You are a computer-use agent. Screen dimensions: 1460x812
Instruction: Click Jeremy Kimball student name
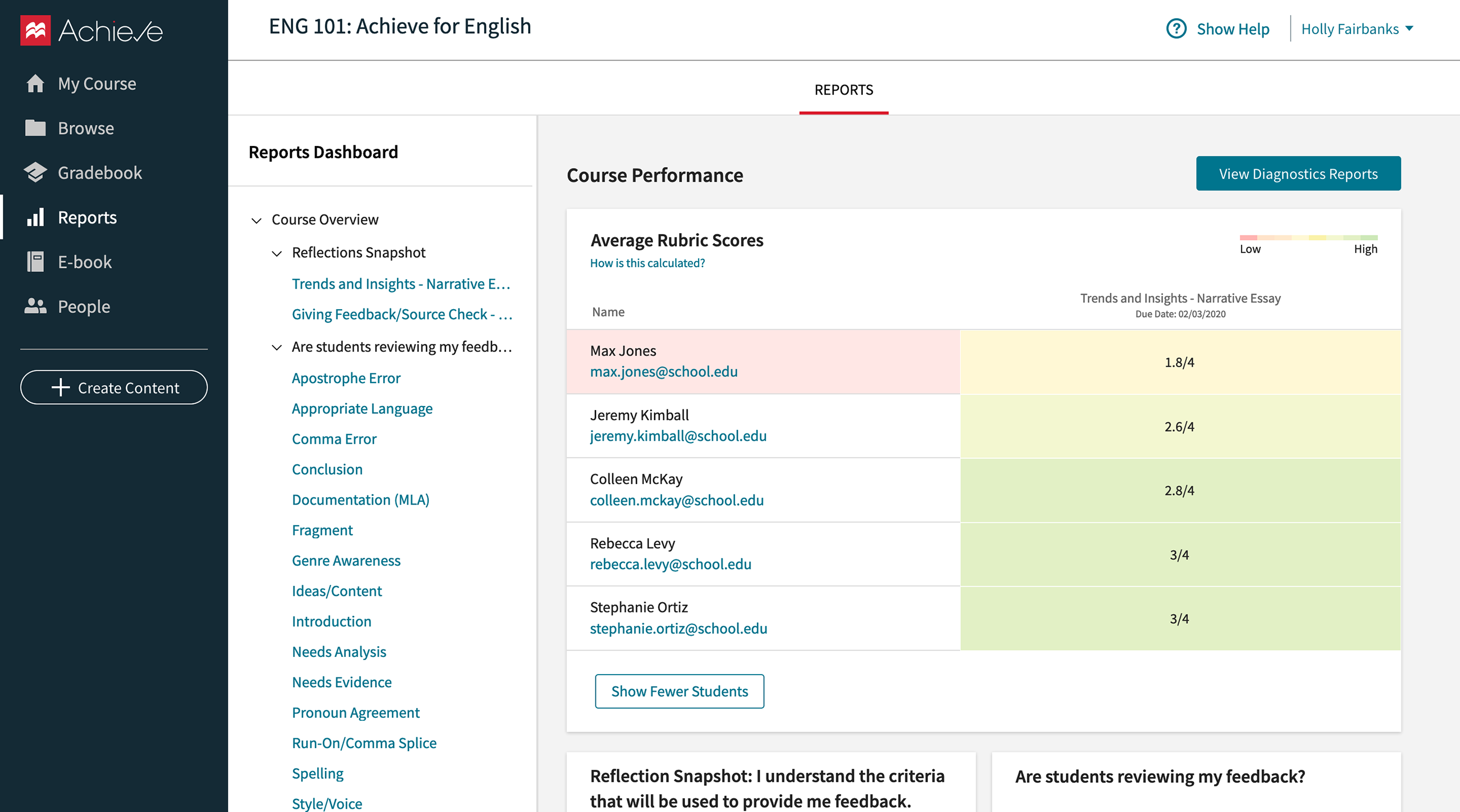[639, 415]
